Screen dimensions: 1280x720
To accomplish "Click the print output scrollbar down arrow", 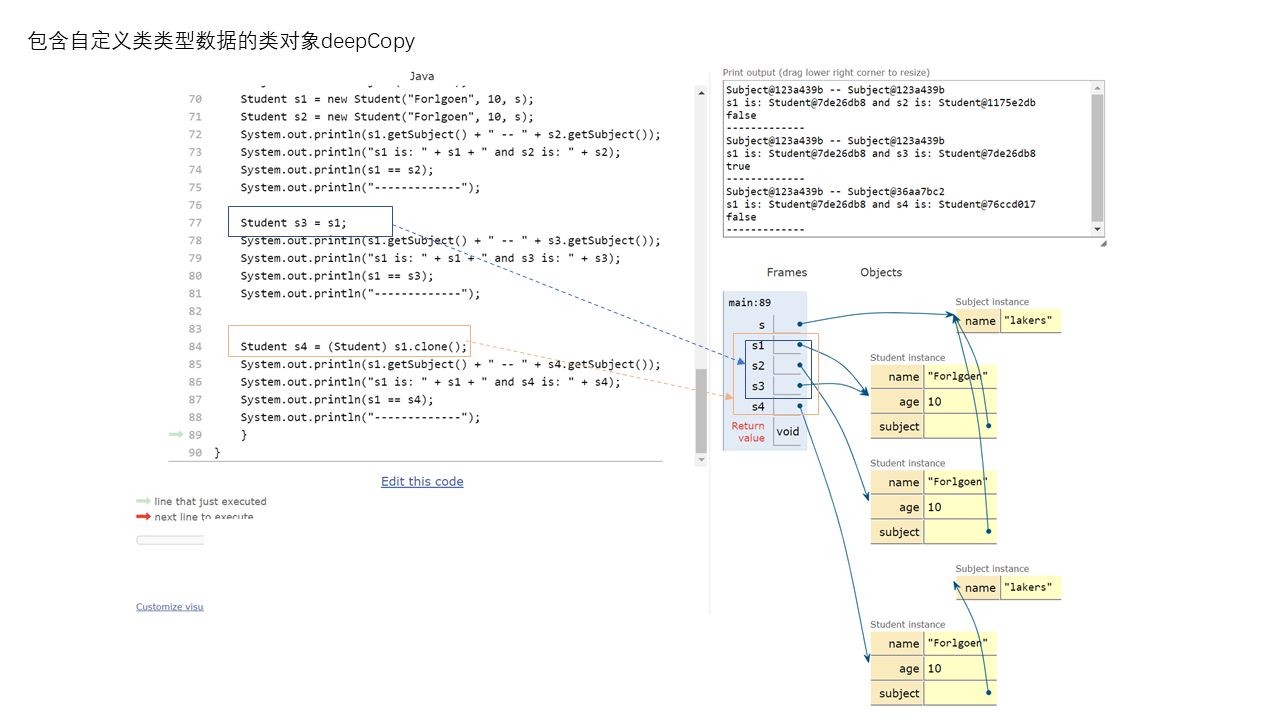I will [1098, 229].
